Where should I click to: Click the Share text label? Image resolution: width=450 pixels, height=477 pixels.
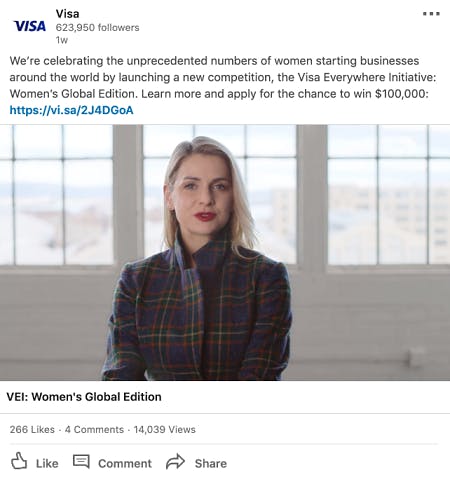(x=211, y=463)
